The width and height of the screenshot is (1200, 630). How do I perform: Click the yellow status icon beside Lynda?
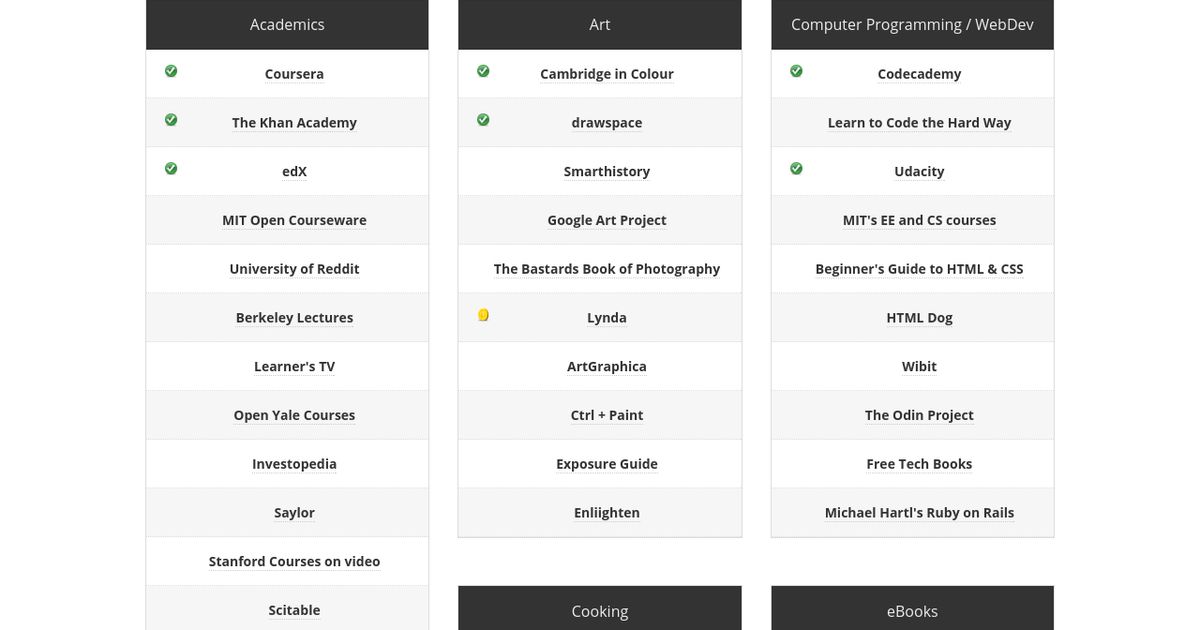click(x=483, y=316)
